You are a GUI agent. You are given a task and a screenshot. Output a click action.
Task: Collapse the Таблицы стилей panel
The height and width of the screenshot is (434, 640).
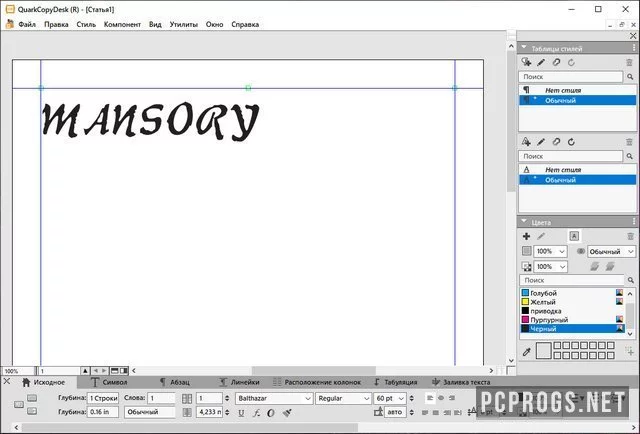click(524, 48)
